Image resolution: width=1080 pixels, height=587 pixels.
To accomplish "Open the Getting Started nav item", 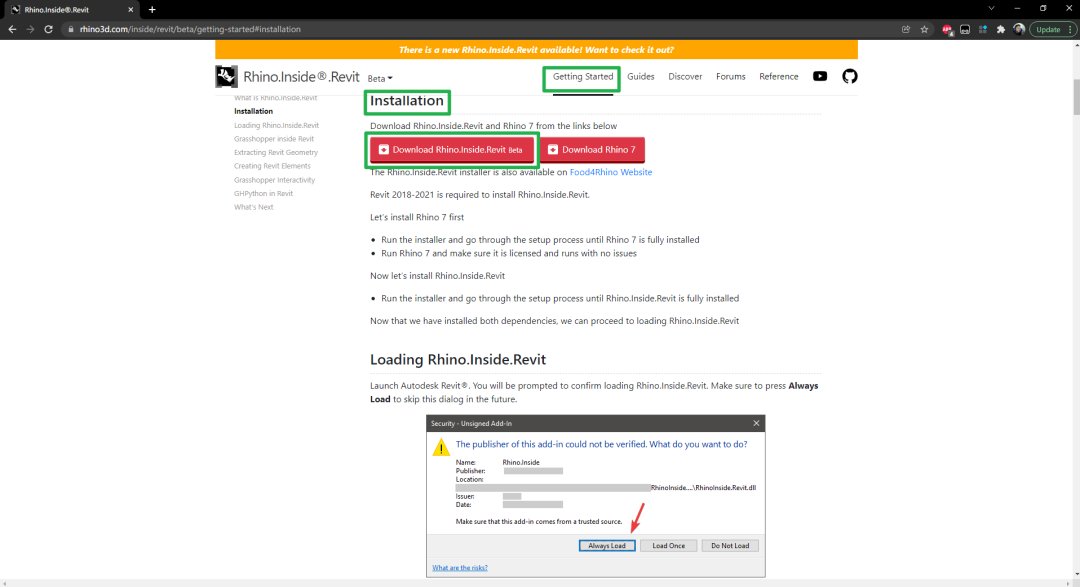I will pyautogui.click(x=583, y=76).
